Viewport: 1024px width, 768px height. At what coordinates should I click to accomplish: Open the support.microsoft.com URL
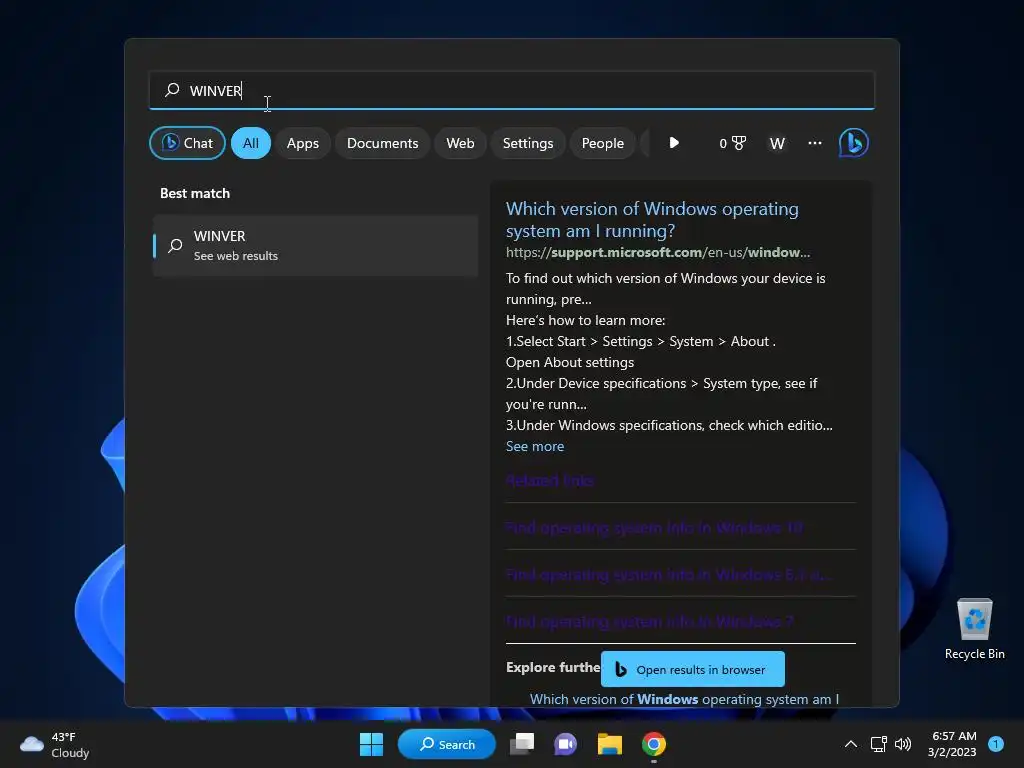pyautogui.click(x=658, y=253)
